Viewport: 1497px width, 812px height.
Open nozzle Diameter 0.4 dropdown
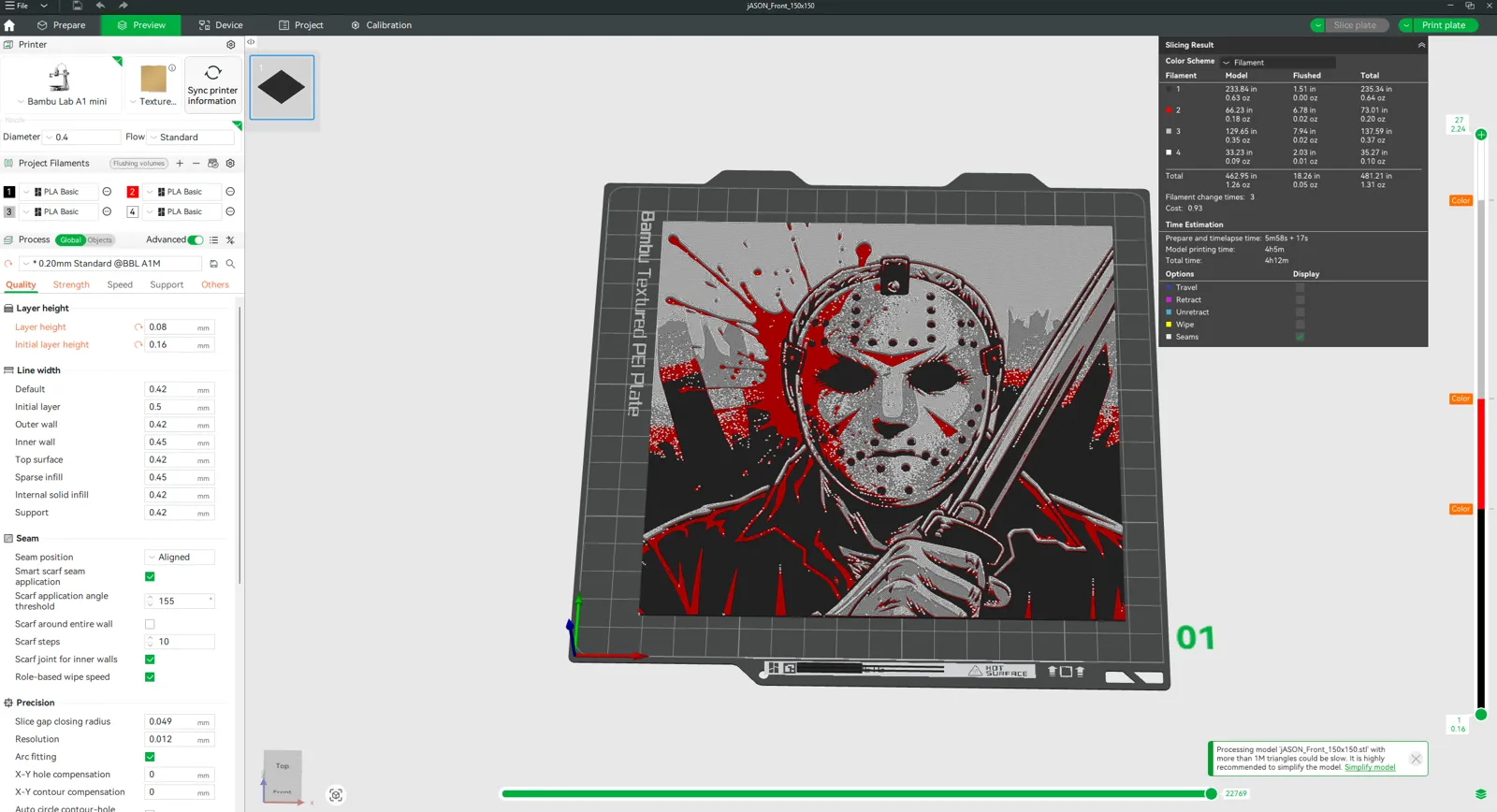coord(82,138)
